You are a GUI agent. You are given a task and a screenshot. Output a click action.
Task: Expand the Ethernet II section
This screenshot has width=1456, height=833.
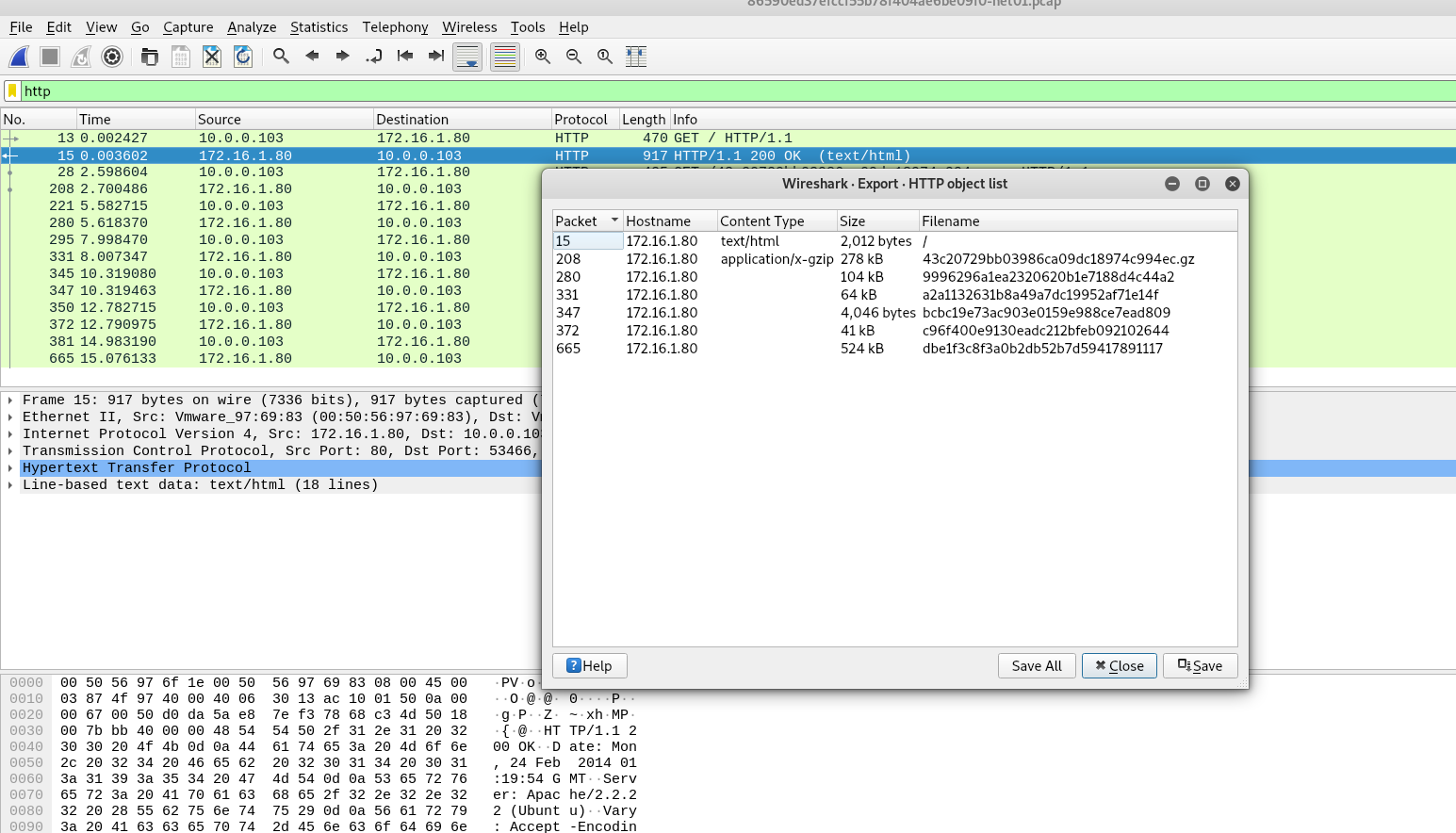point(10,417)
